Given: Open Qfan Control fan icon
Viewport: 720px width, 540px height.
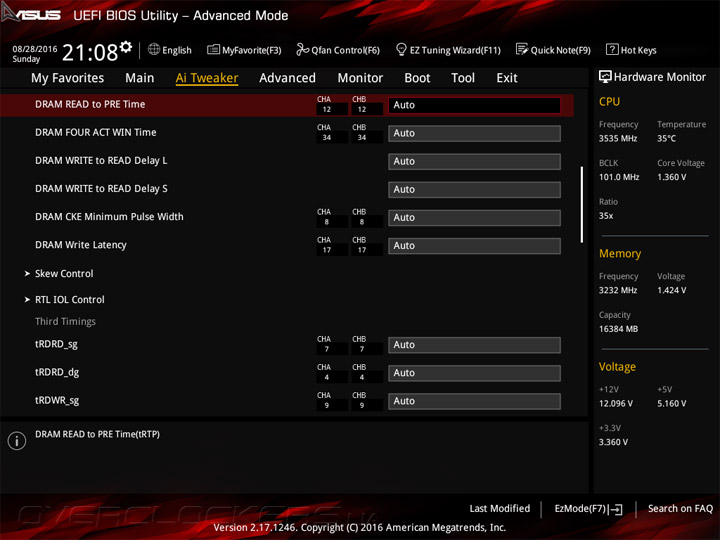Looking at the screenshot, I should click(x=302, y=49).
